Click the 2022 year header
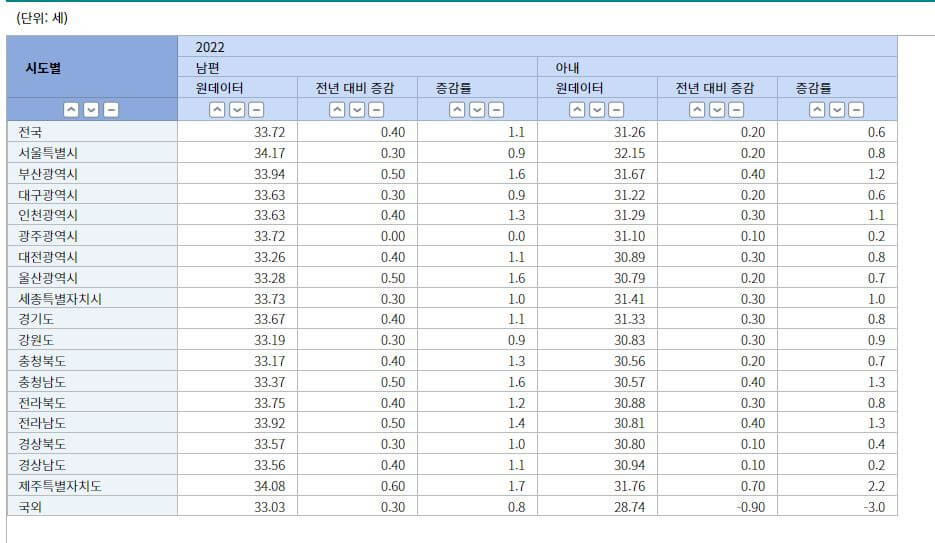Screen dimensions: 935x543 (537, 46)
